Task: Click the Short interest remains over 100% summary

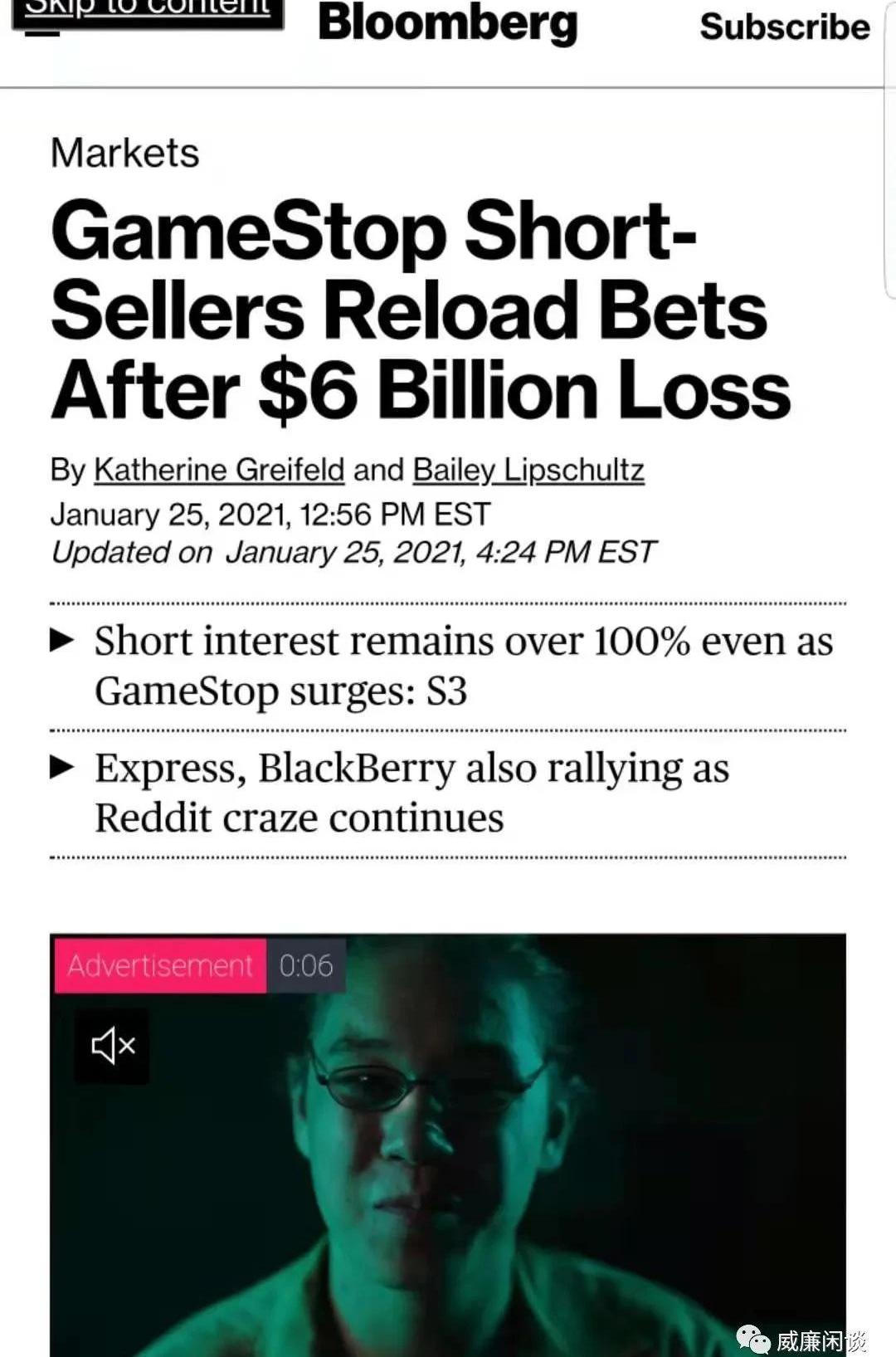Action: coord(463,666)
